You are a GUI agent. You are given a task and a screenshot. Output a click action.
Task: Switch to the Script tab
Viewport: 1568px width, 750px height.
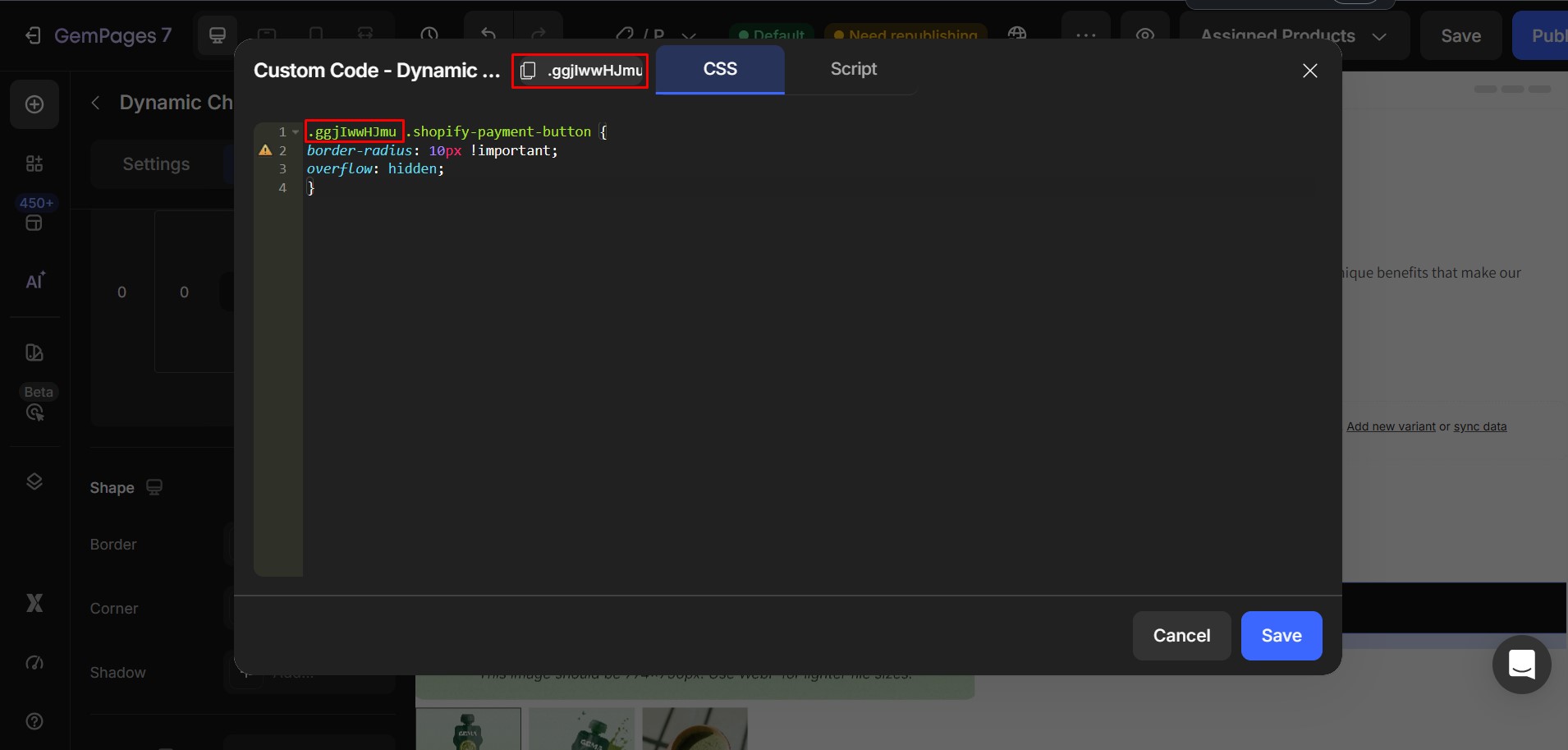tap(853, 69)
